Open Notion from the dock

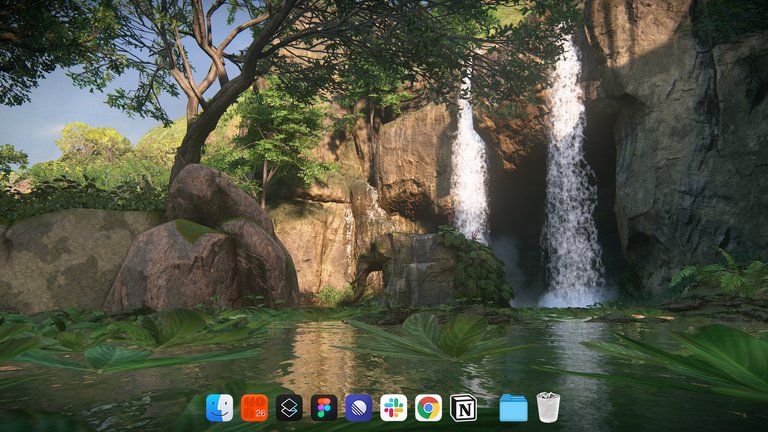pos(463,408)
